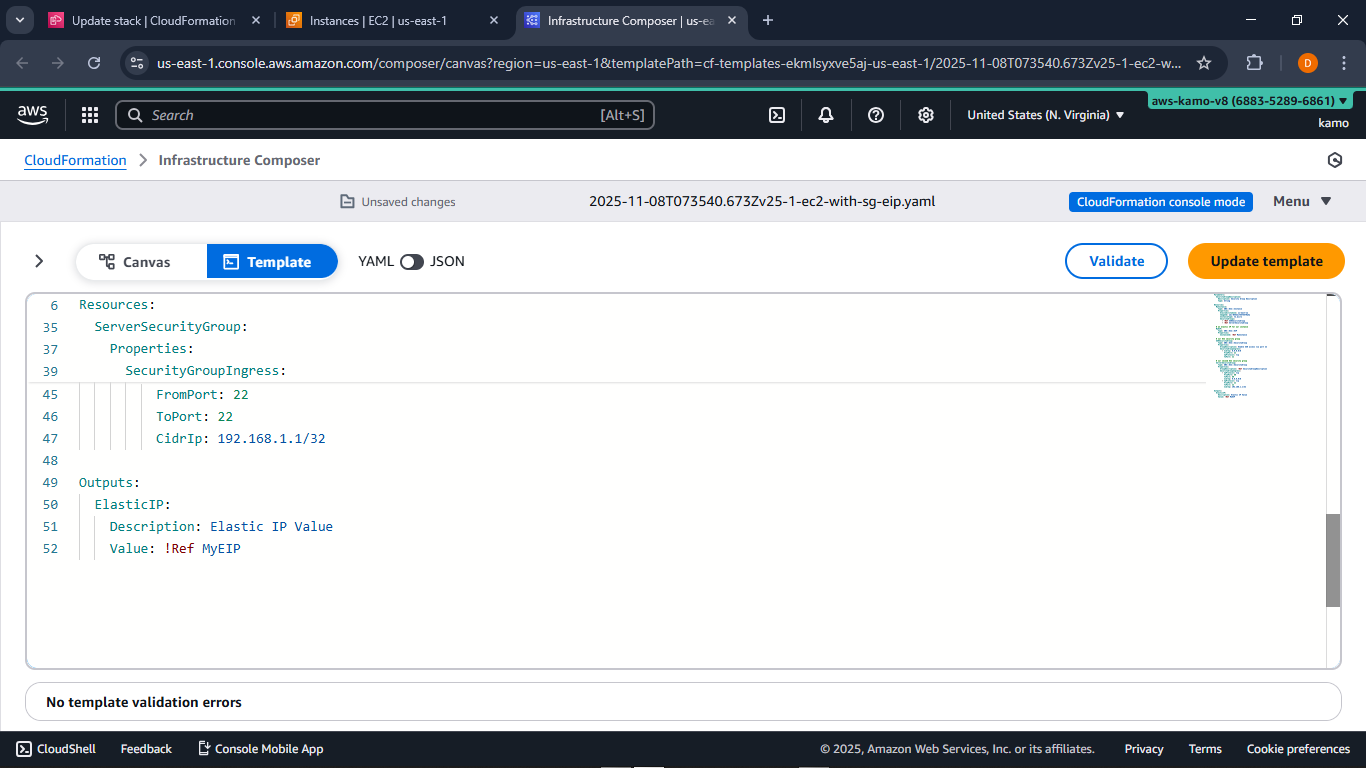Open the Console Mobile App link
1366x768 pixels.
click(x=260, y=748)
